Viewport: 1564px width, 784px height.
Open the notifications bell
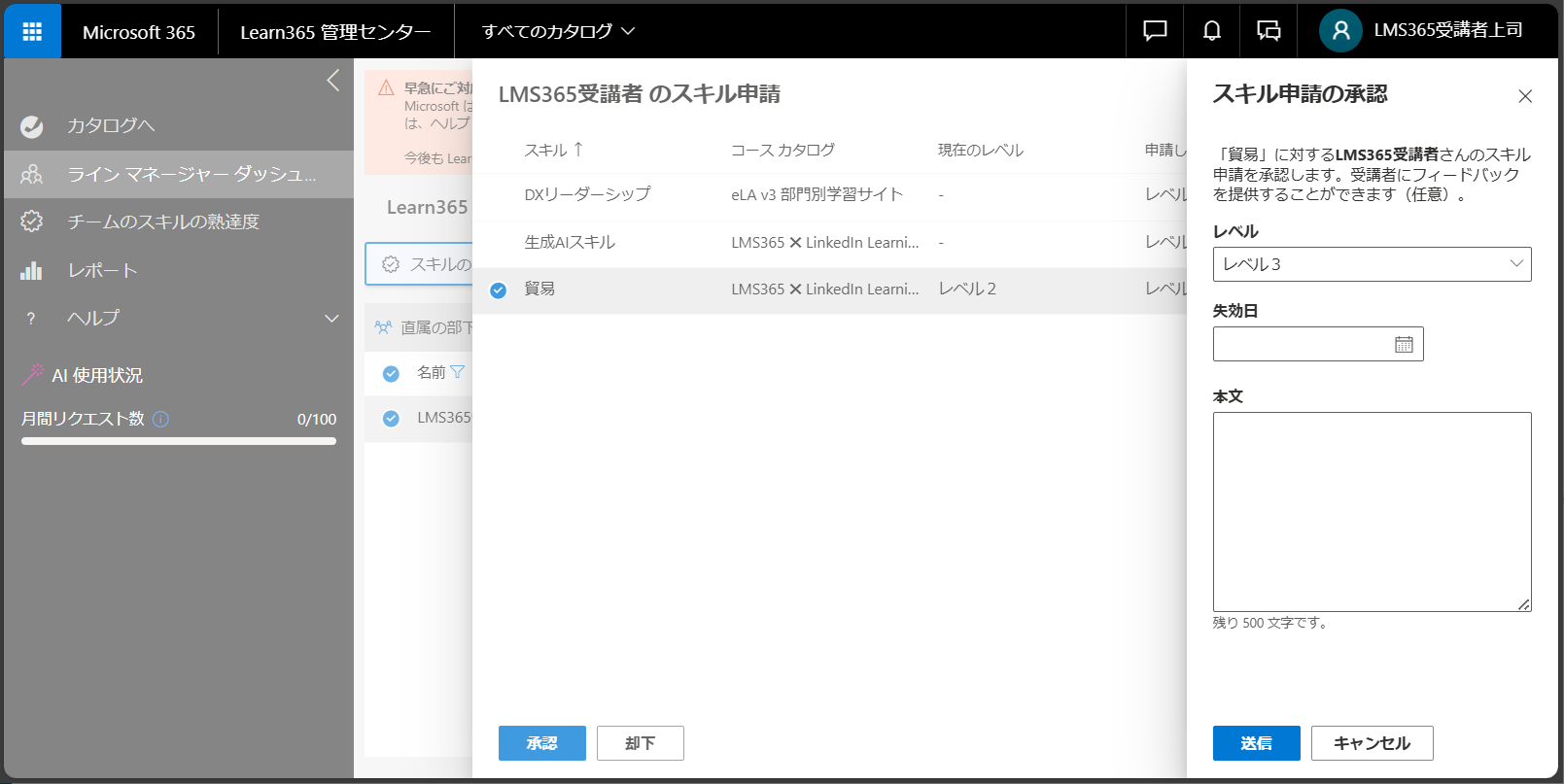point(1212,31)
